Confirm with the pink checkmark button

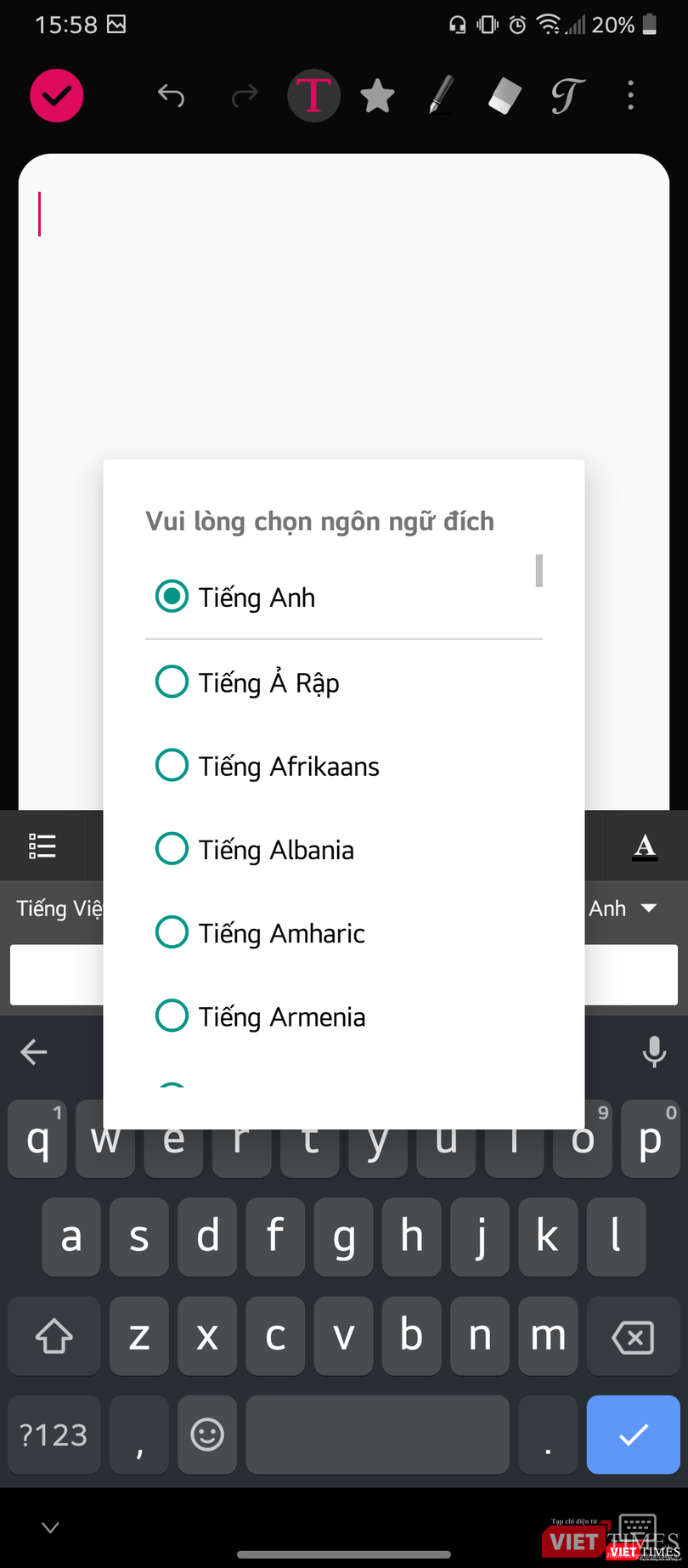(x=56, y=95)
